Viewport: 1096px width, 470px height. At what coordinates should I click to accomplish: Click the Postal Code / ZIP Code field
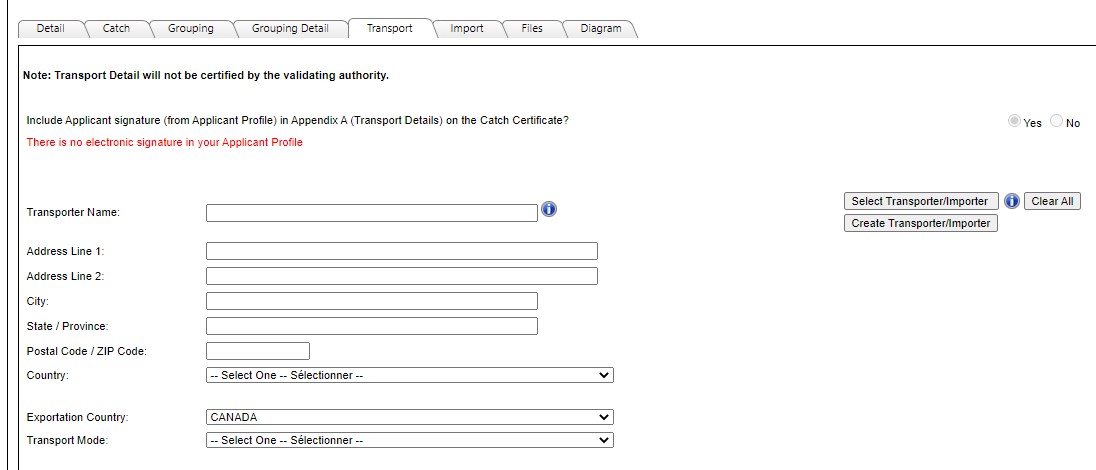pos(258,351)
